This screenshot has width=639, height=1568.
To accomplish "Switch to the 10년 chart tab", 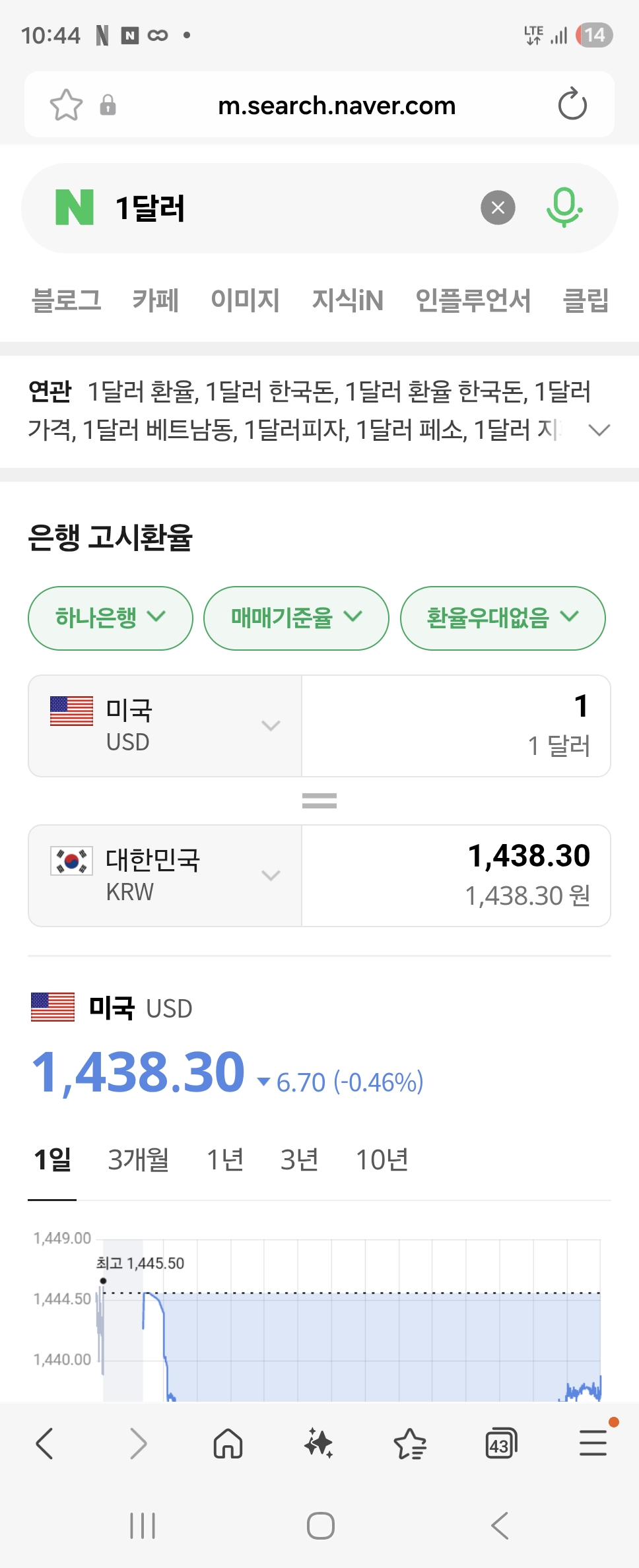I will (382, 1160).
